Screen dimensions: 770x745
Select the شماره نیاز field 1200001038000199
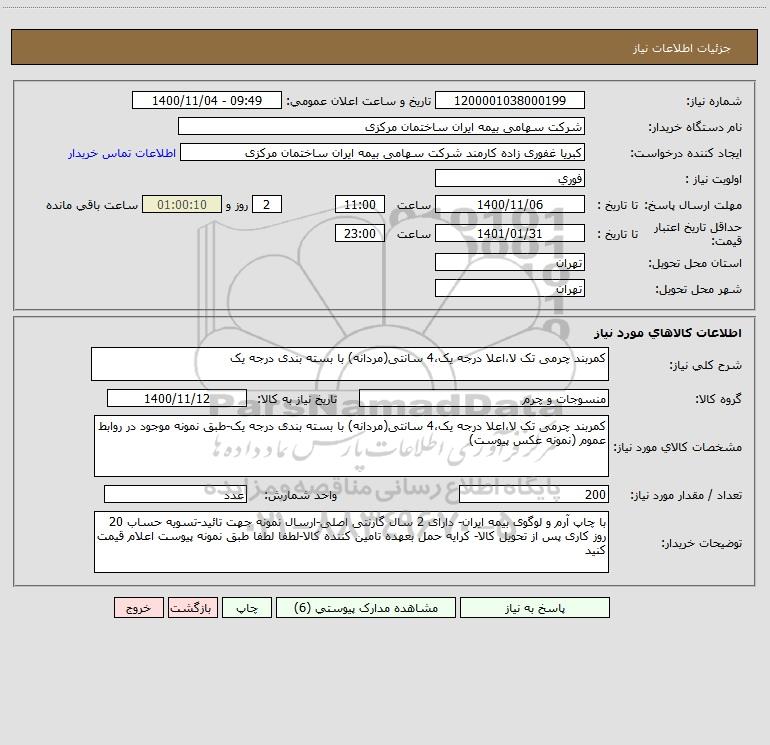pos(510,100)
